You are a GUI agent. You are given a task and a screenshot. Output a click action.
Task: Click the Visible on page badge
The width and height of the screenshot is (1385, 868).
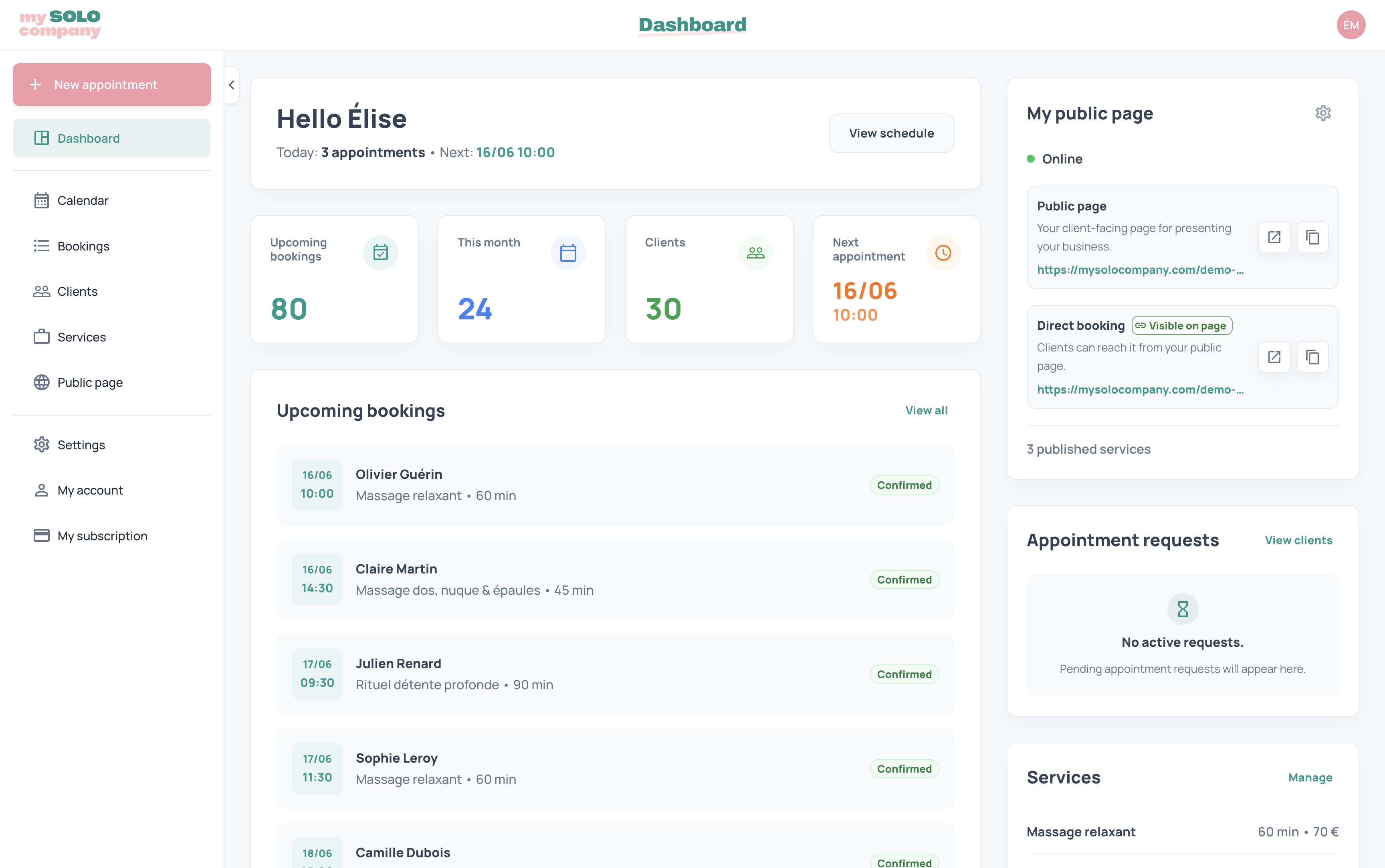click(1182, 325)
